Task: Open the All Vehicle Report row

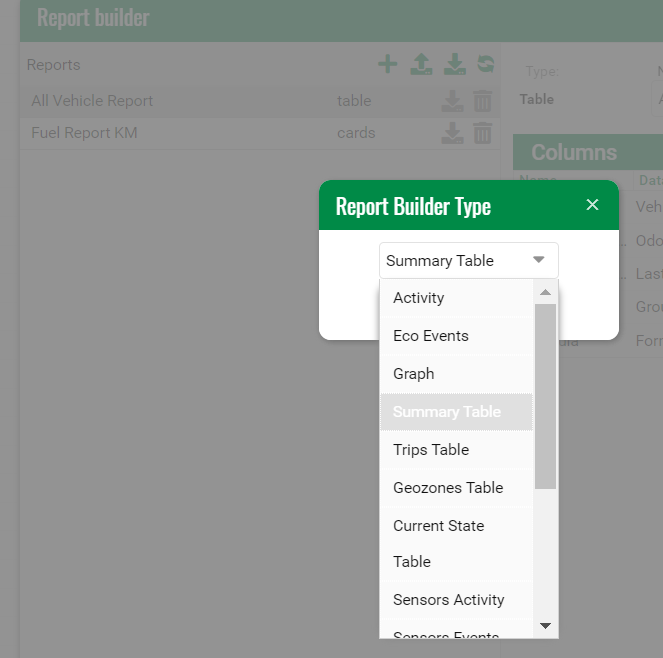Action: 92,101
